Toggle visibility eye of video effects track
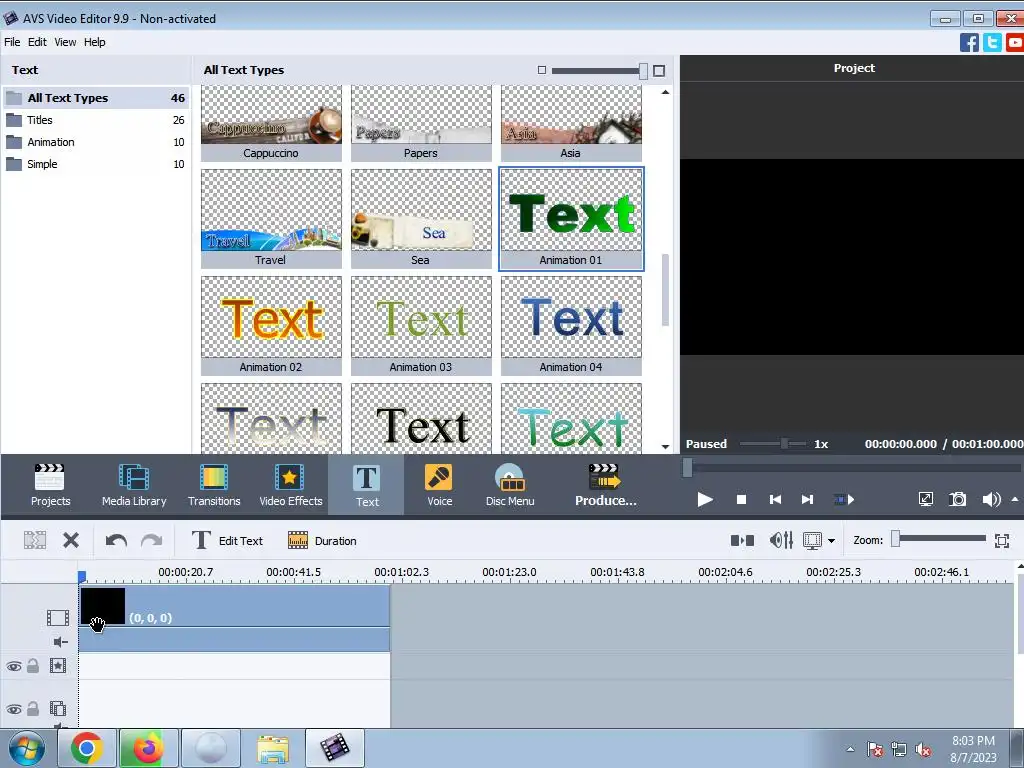 pos(14,666)
